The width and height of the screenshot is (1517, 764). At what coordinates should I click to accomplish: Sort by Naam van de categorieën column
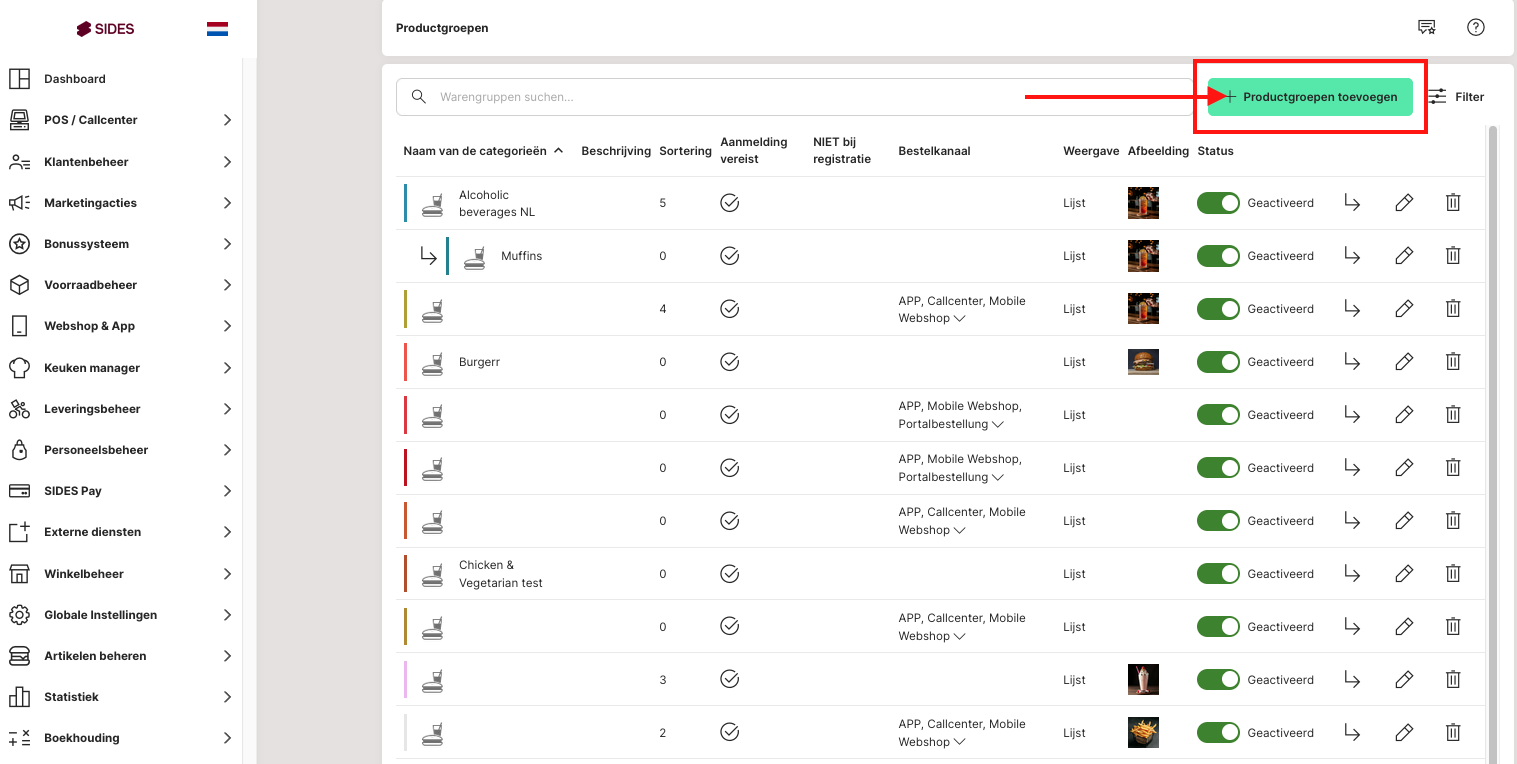(475, 151)
